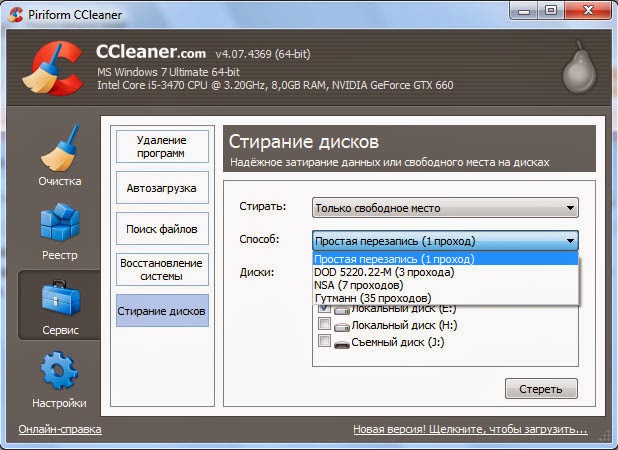Viewport: 618px width, 450px height.
Task: Toggle checkbox for Съемный диск (J:)
Action: (x=324, y=340)
